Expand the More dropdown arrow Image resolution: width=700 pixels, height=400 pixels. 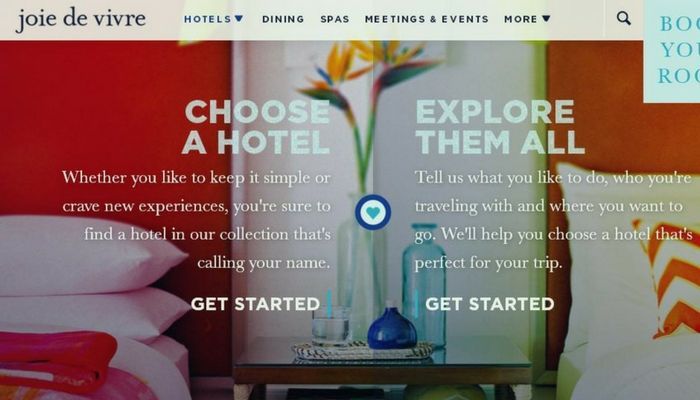click(x=546, y=18)
